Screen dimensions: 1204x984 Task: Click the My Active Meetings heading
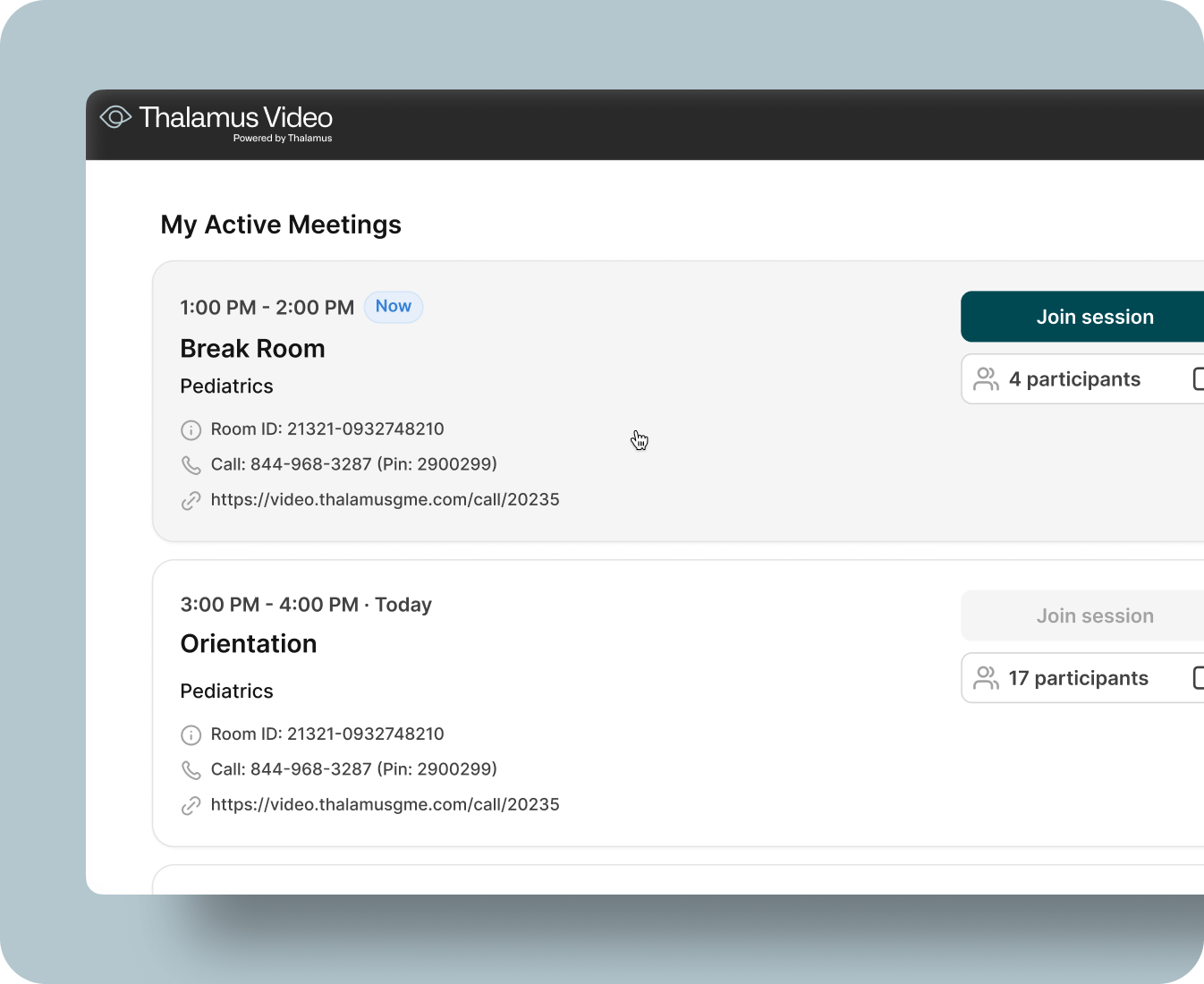point(281,225)
